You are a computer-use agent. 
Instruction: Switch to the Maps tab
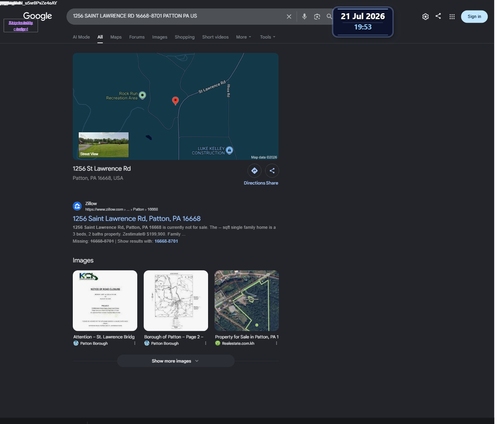pos(116,37)
